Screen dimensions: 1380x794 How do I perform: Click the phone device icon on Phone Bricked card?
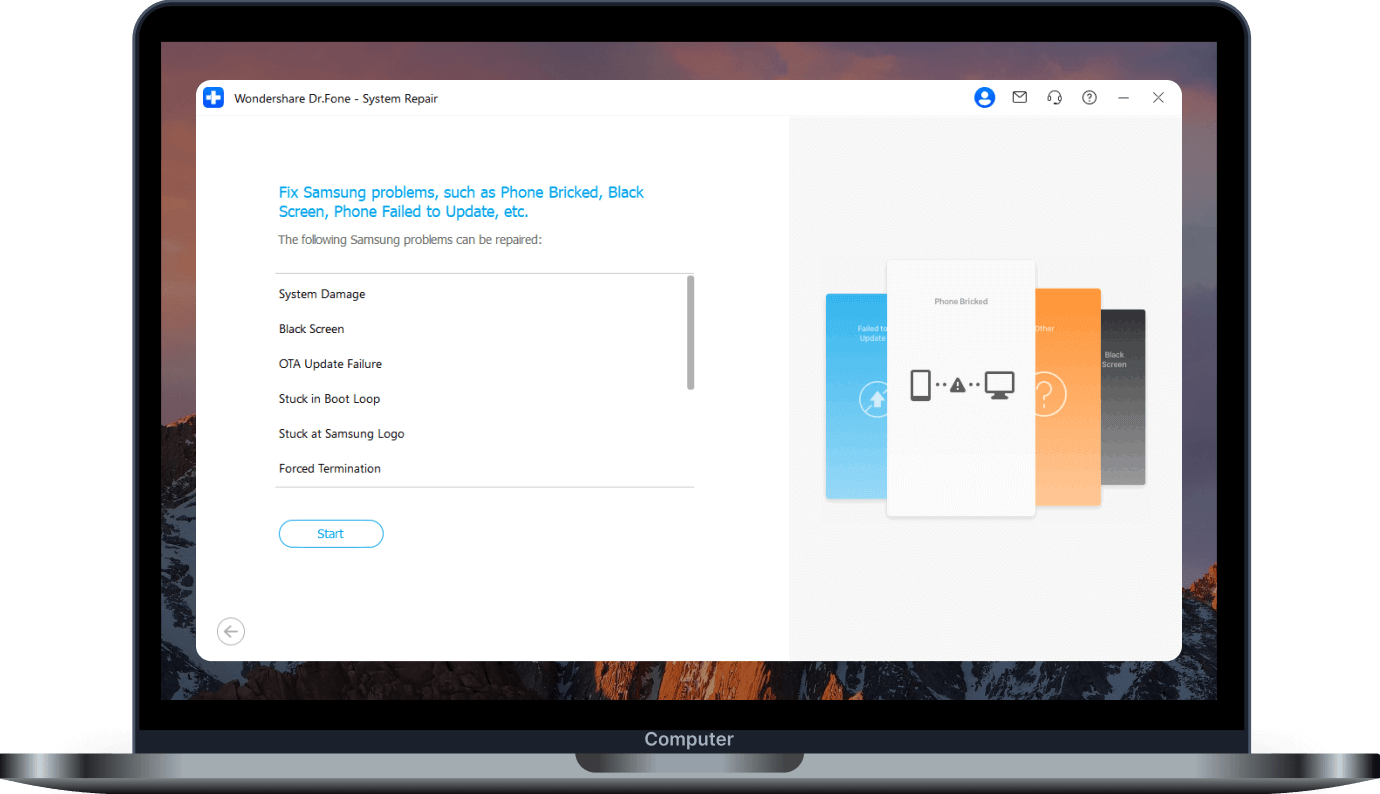tap(921, 385)
